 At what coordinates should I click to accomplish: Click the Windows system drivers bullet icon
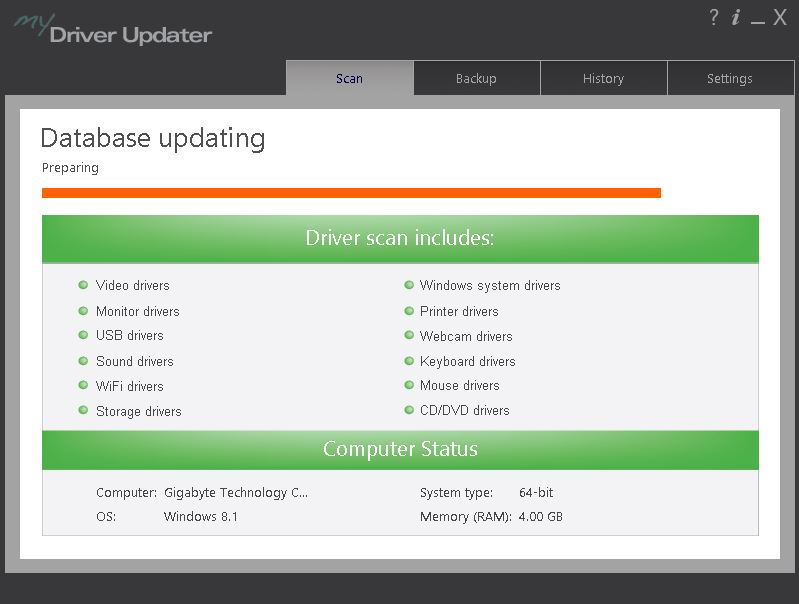[x=409, y=285]
